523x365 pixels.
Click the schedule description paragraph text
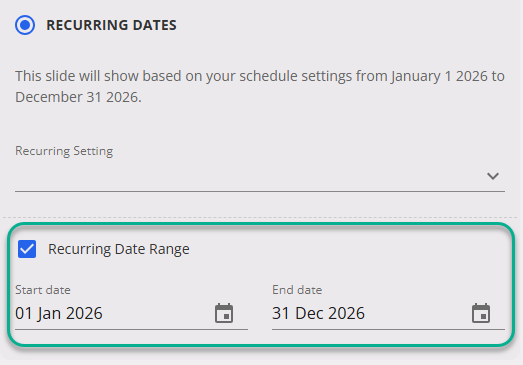[260, 86]
